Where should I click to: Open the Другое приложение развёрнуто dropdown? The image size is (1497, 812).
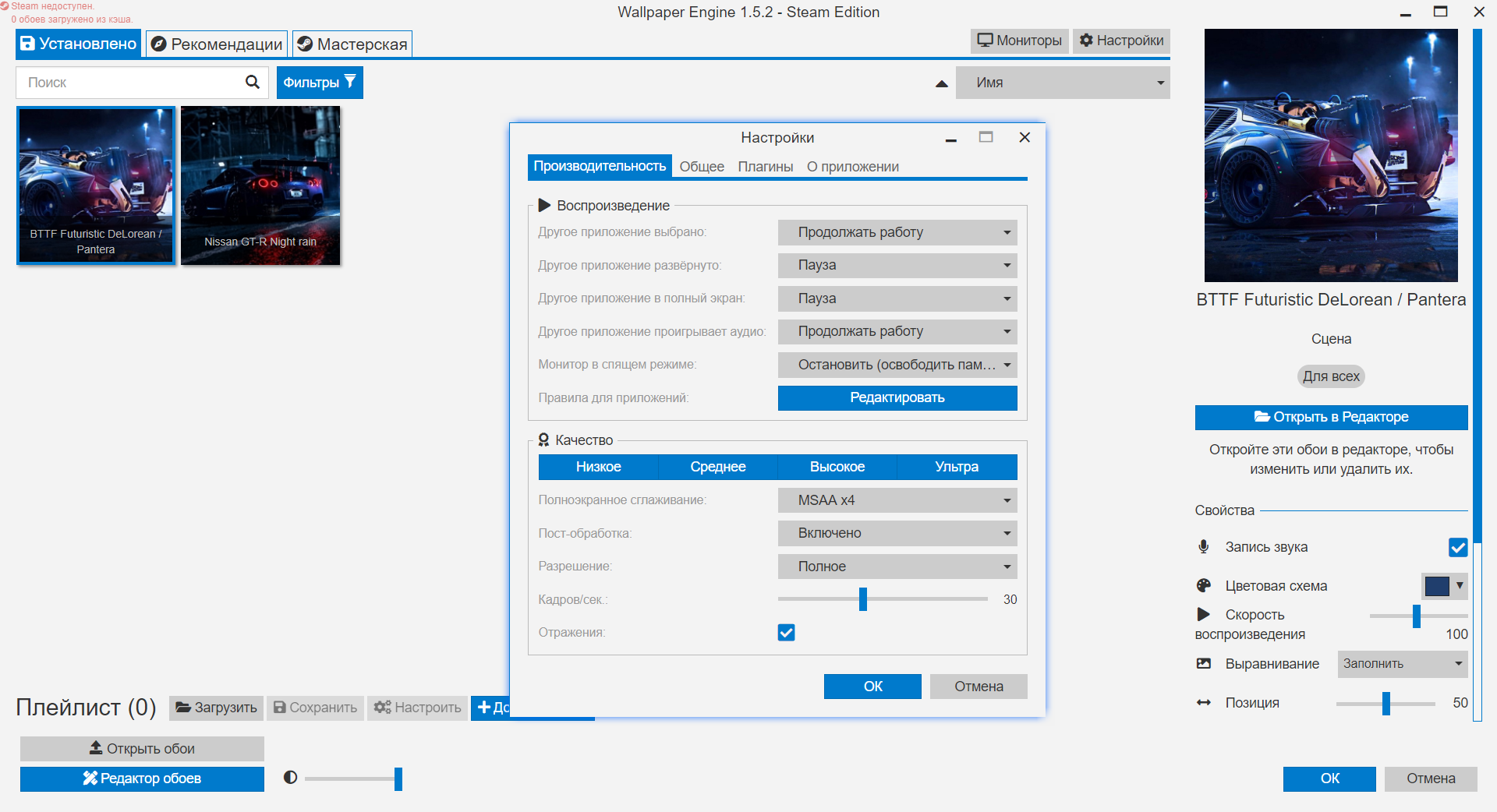(897, 265)
